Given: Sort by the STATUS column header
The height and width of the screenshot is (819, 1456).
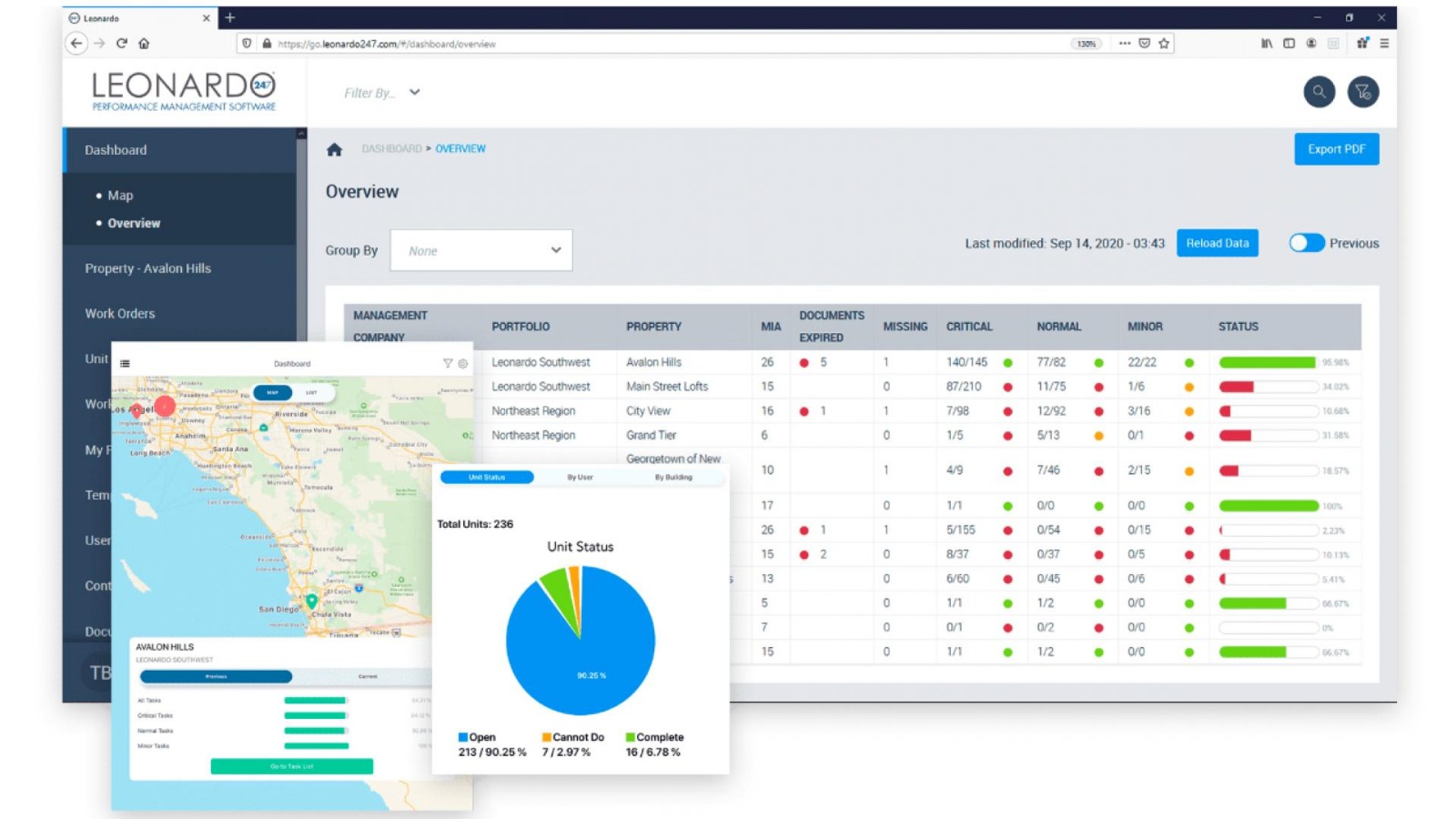Looking at the screenshot, I should (1239, 327).
